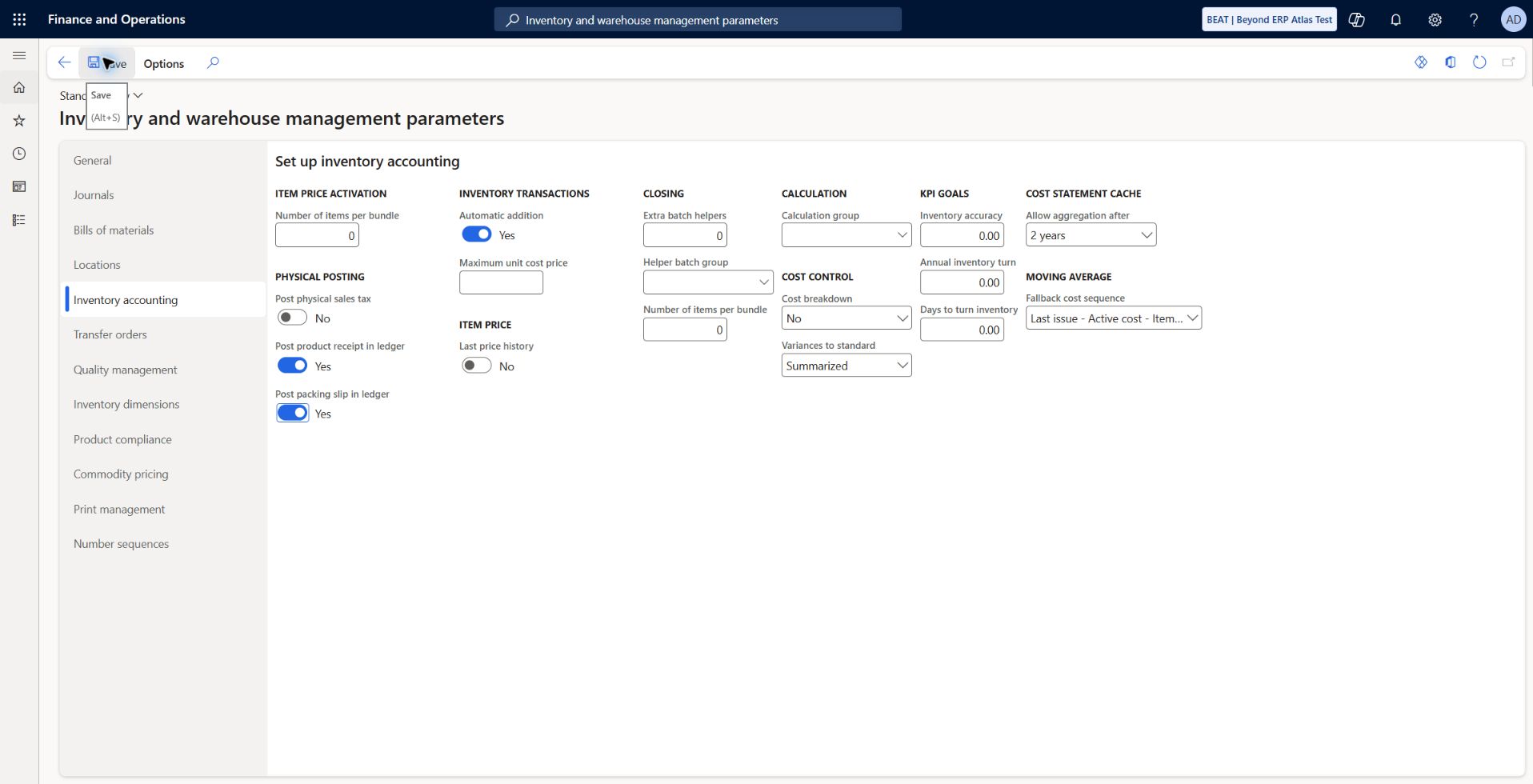Open Workspaces icon in the sidebar
1533x784 pixels.
(x=19, y=186)
